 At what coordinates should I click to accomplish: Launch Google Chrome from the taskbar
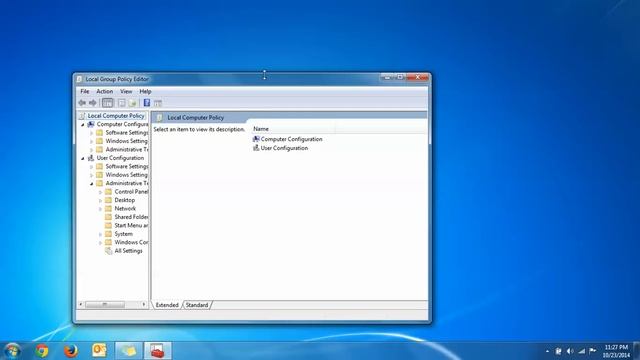(x=42, y=351)
